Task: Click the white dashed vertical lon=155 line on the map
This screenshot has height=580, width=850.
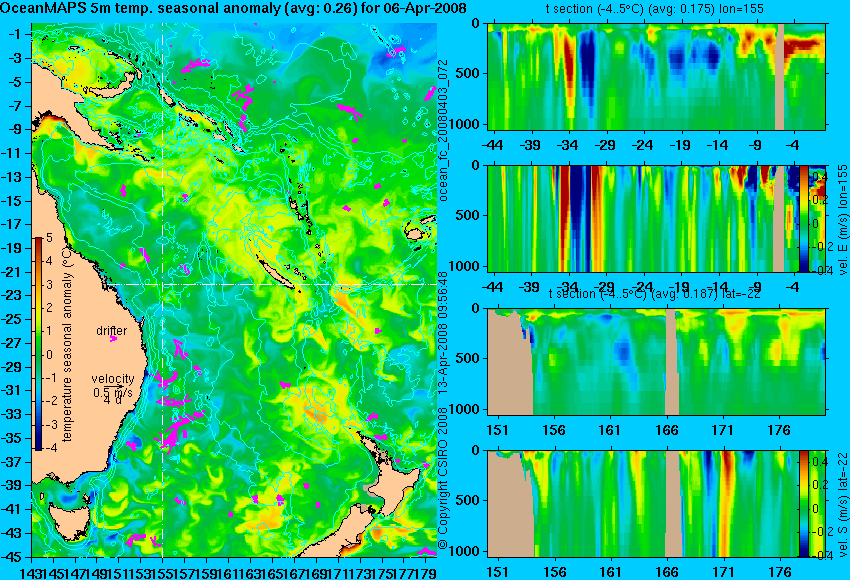Action: click(x=163, y=290)
